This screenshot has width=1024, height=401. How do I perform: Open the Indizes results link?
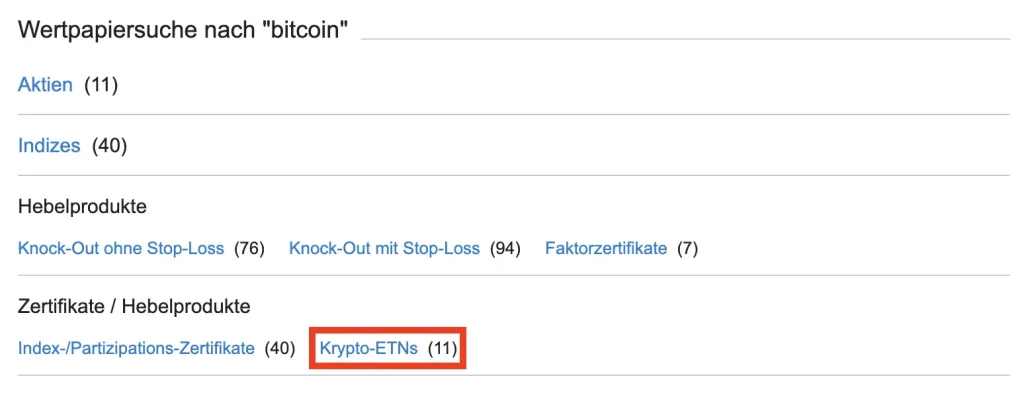click(x=49, y=146)
